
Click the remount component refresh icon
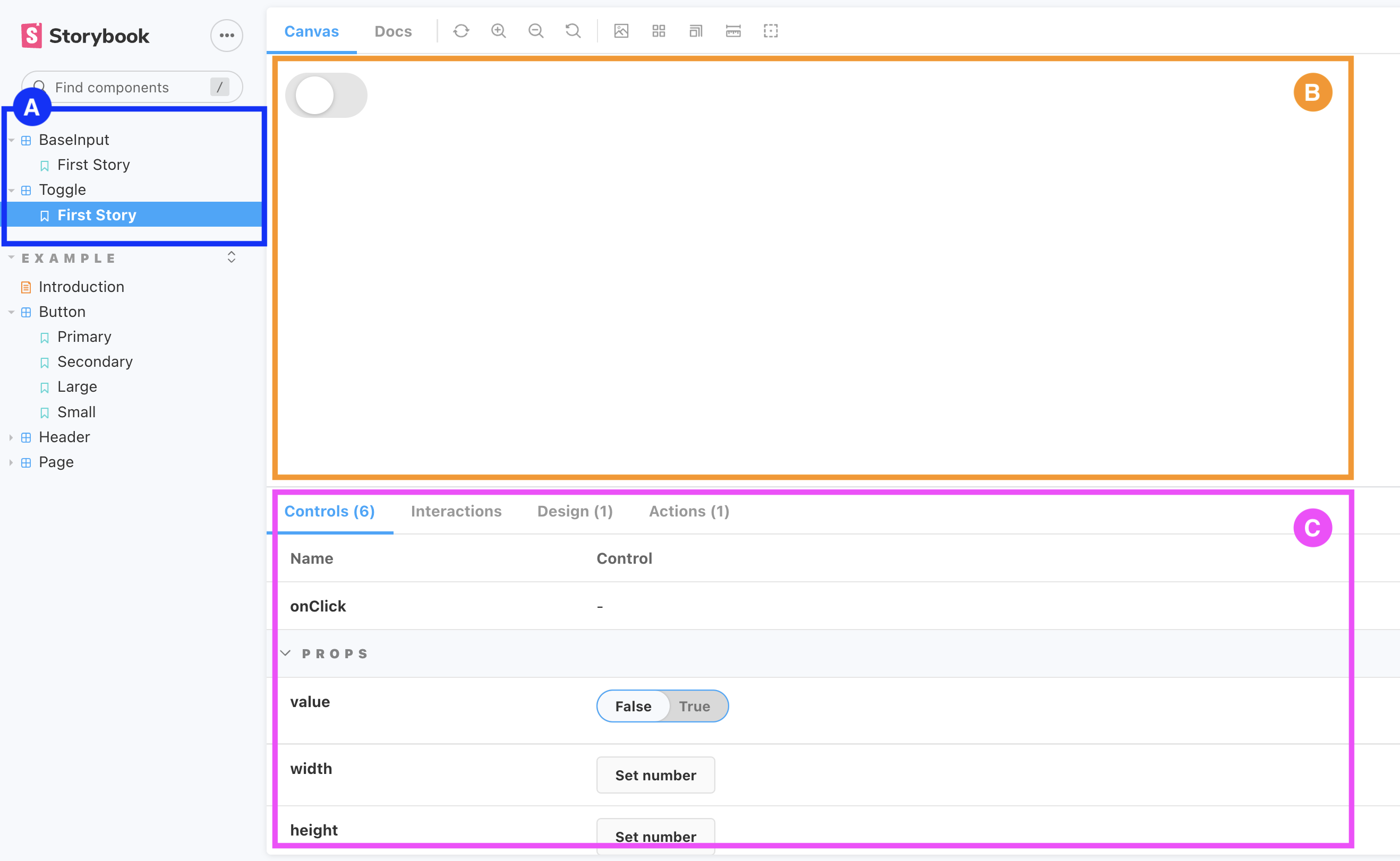(461, 31)
